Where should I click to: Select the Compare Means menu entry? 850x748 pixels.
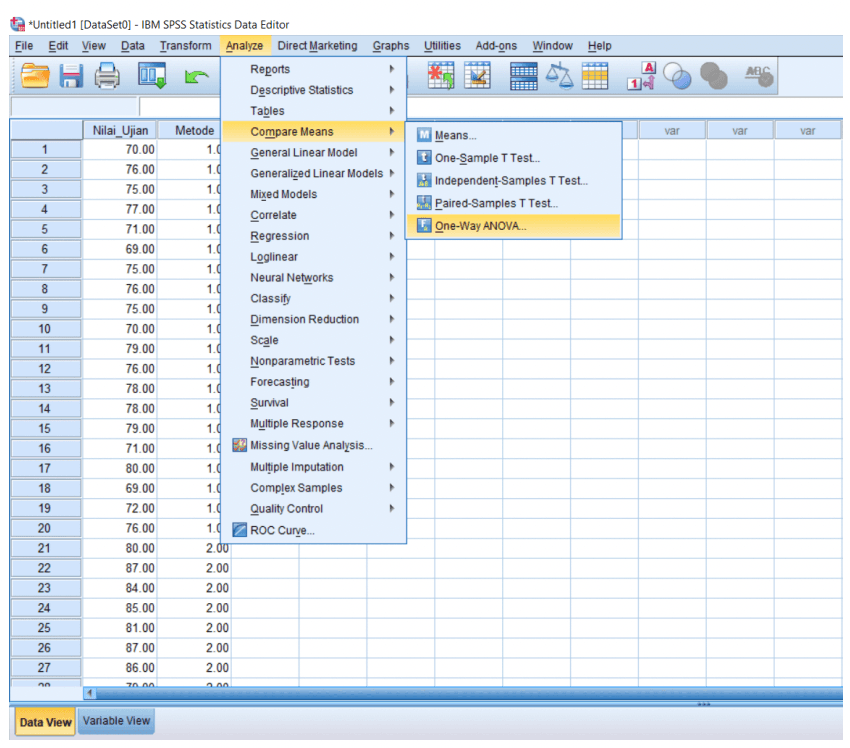(x=314, y=131)
